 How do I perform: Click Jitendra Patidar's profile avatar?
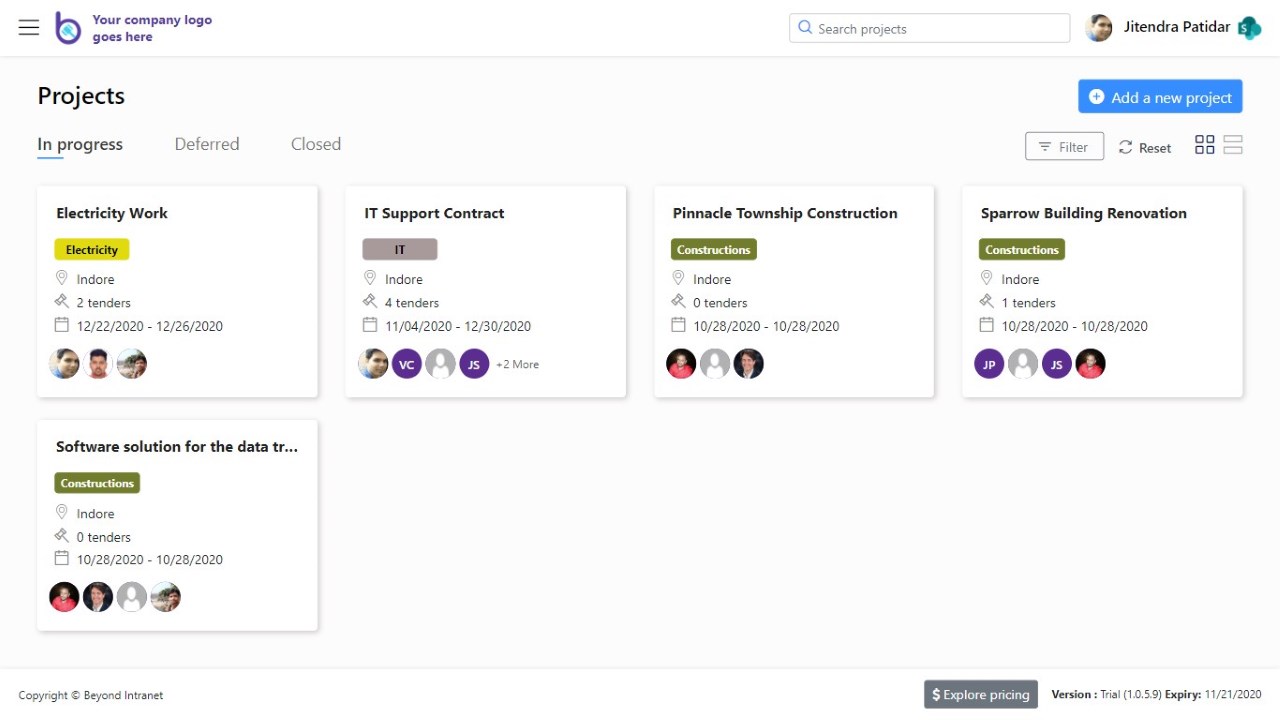pyautogui.click(x=1099, y=28)
